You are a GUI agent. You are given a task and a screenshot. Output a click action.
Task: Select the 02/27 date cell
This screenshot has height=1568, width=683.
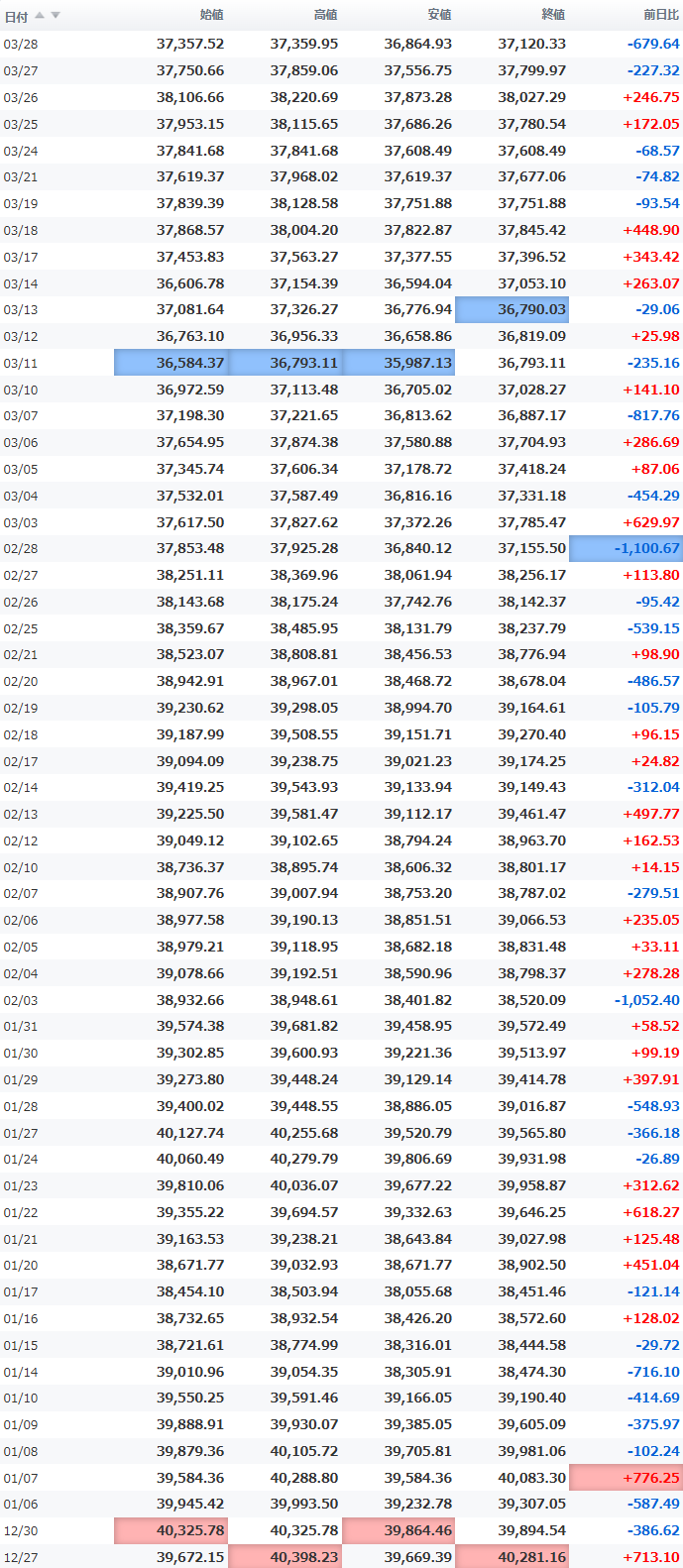[x=21, y=576]
